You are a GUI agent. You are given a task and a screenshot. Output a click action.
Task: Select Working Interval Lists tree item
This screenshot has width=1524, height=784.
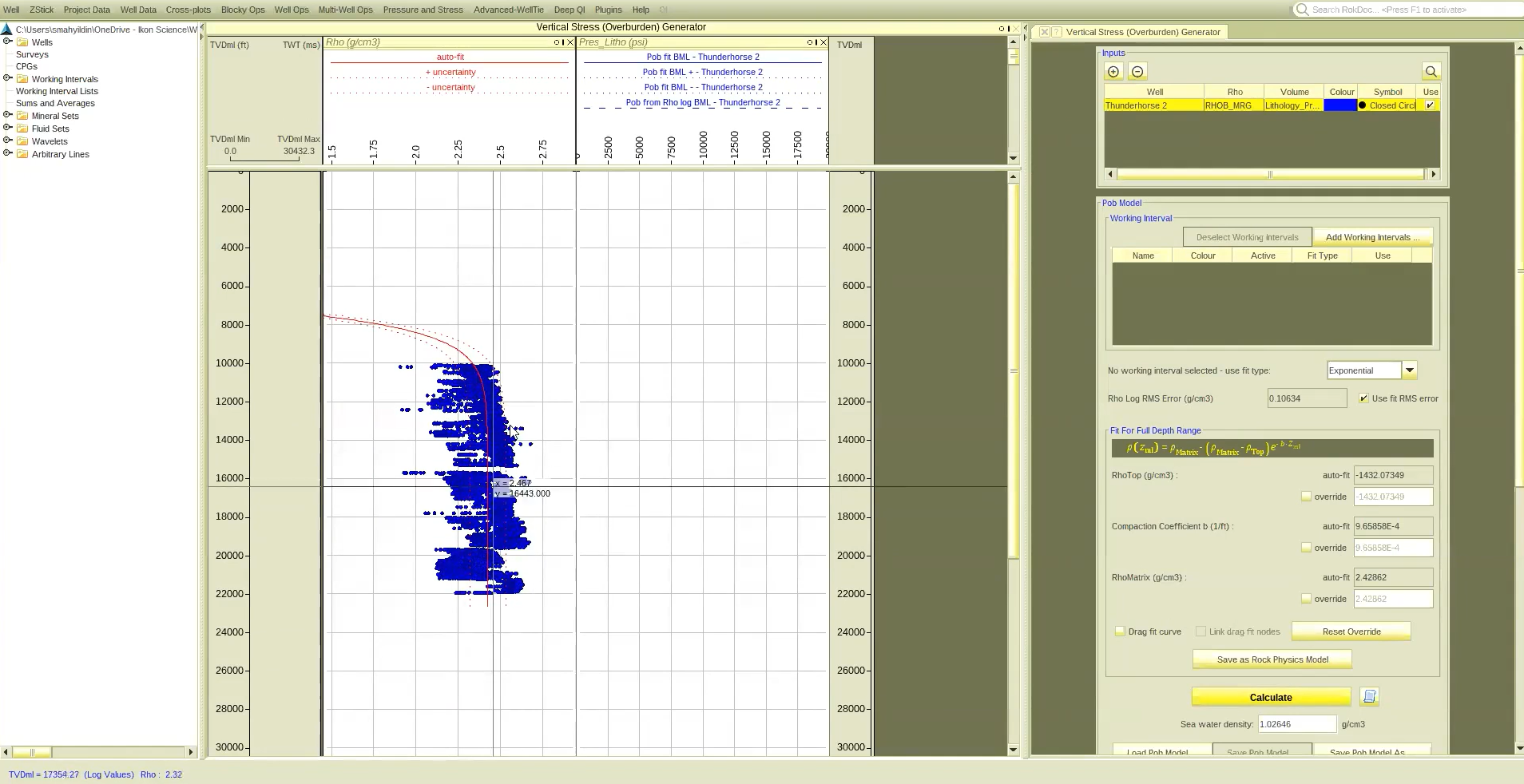click(x=57, y=91)
